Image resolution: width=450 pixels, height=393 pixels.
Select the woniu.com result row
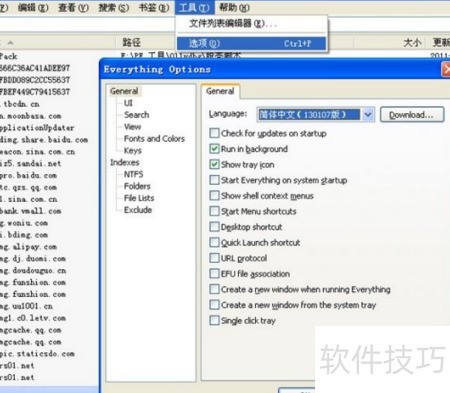(24, 223)
